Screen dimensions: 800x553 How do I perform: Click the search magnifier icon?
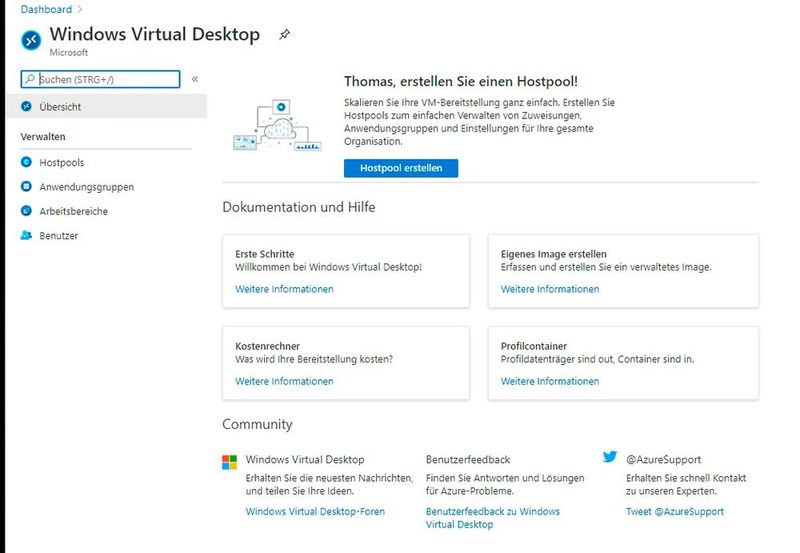[x=30, y=79]
